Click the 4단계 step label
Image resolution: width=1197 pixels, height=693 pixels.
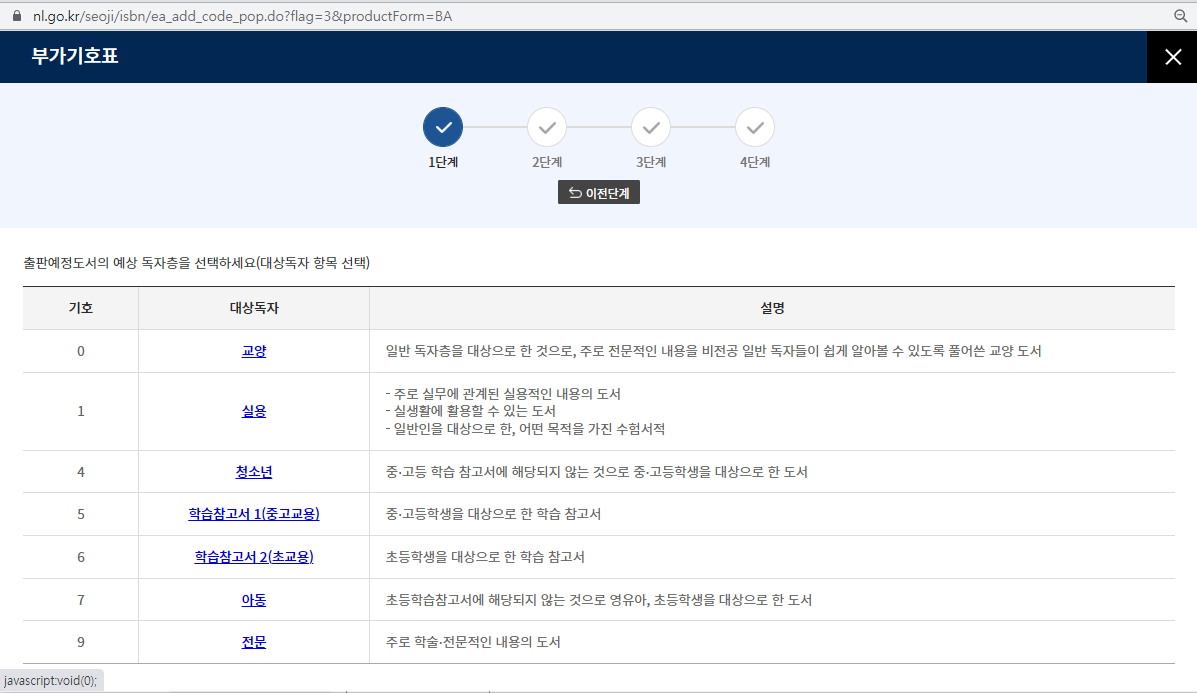pos(754,162)
